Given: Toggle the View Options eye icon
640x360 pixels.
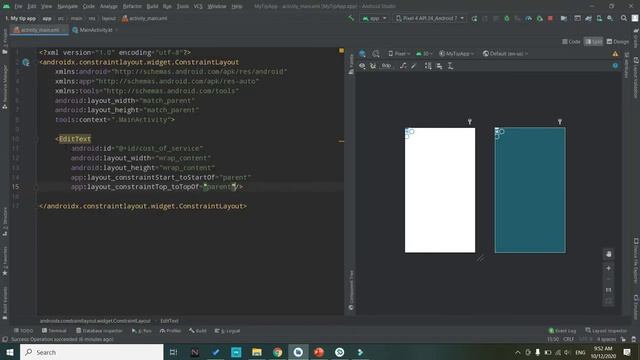Looking at the screenshot, I should 362,66.
